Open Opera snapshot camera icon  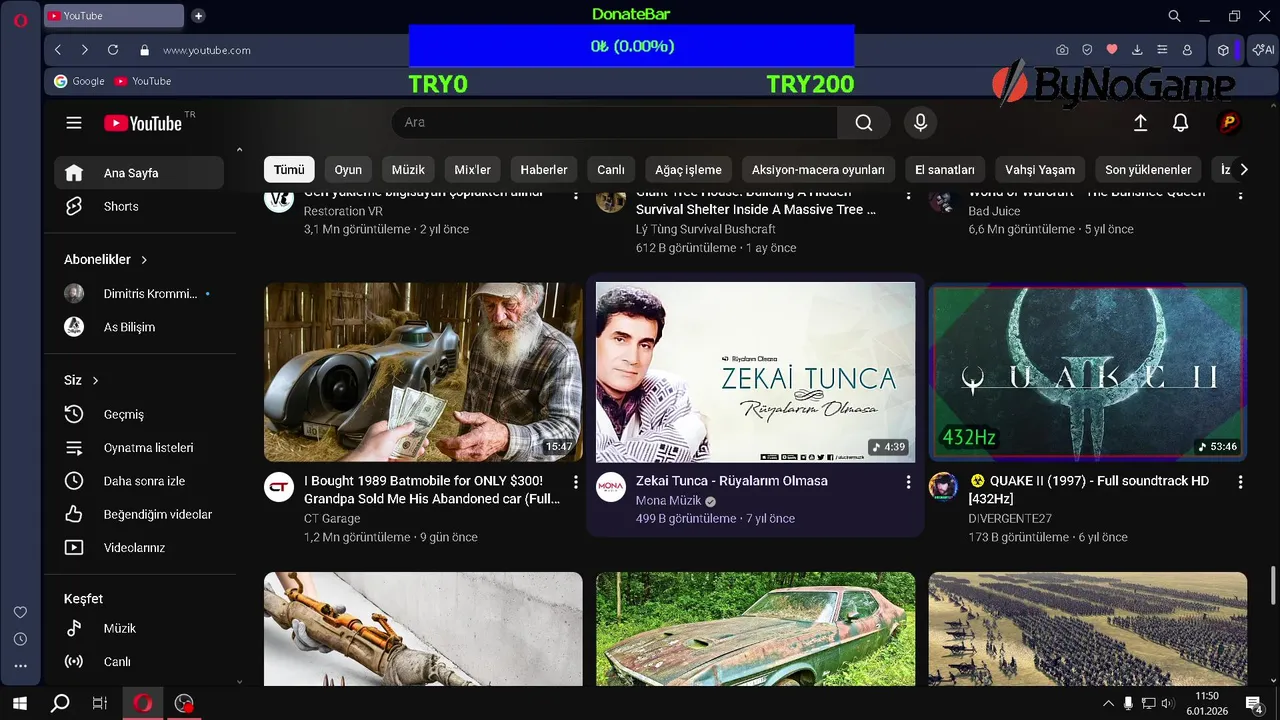point(1062,50)
